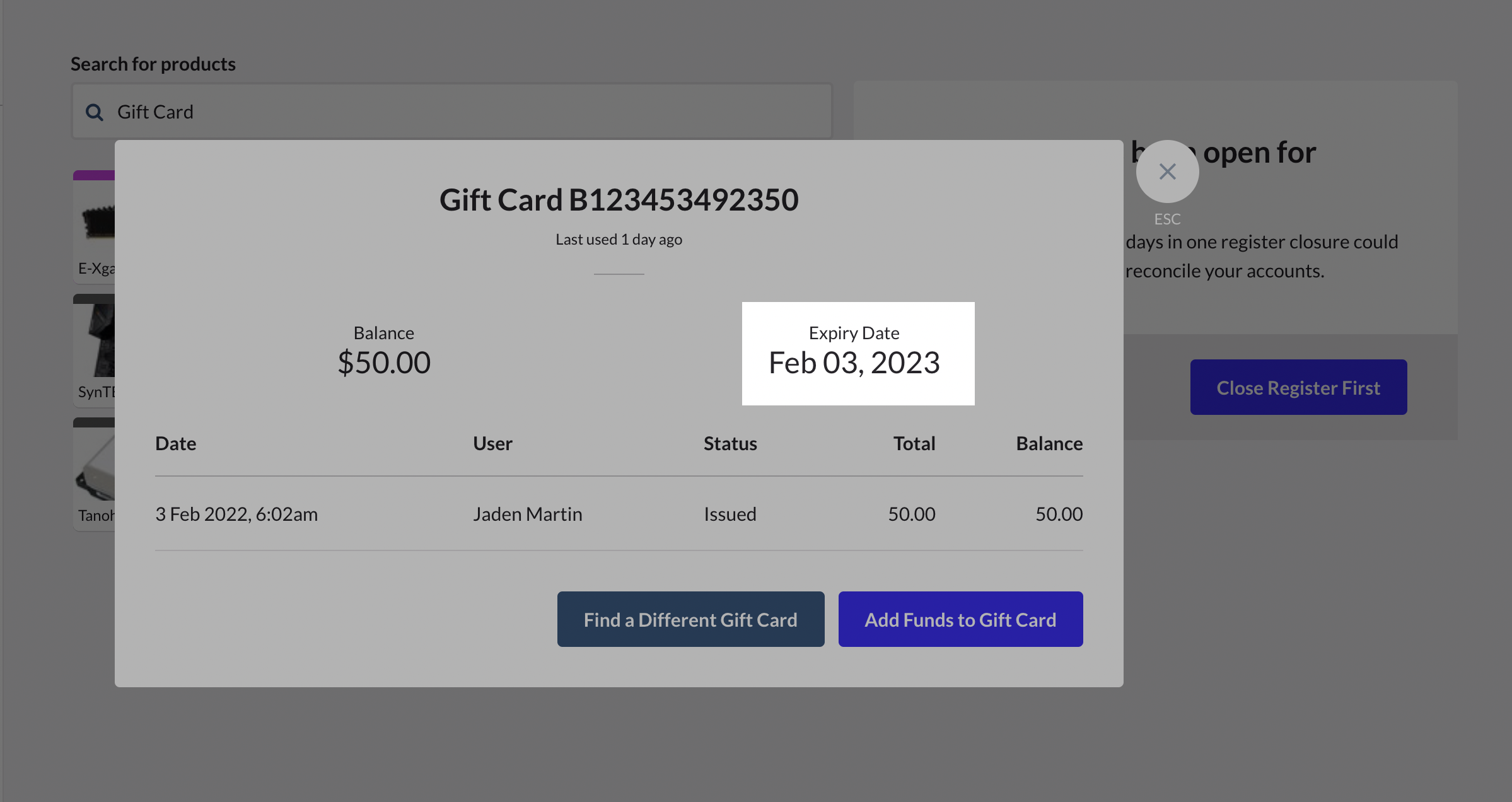Open the Tanoh product tile
The width and height of the screenshot is (1512, 802).
[x=95, y=473]
